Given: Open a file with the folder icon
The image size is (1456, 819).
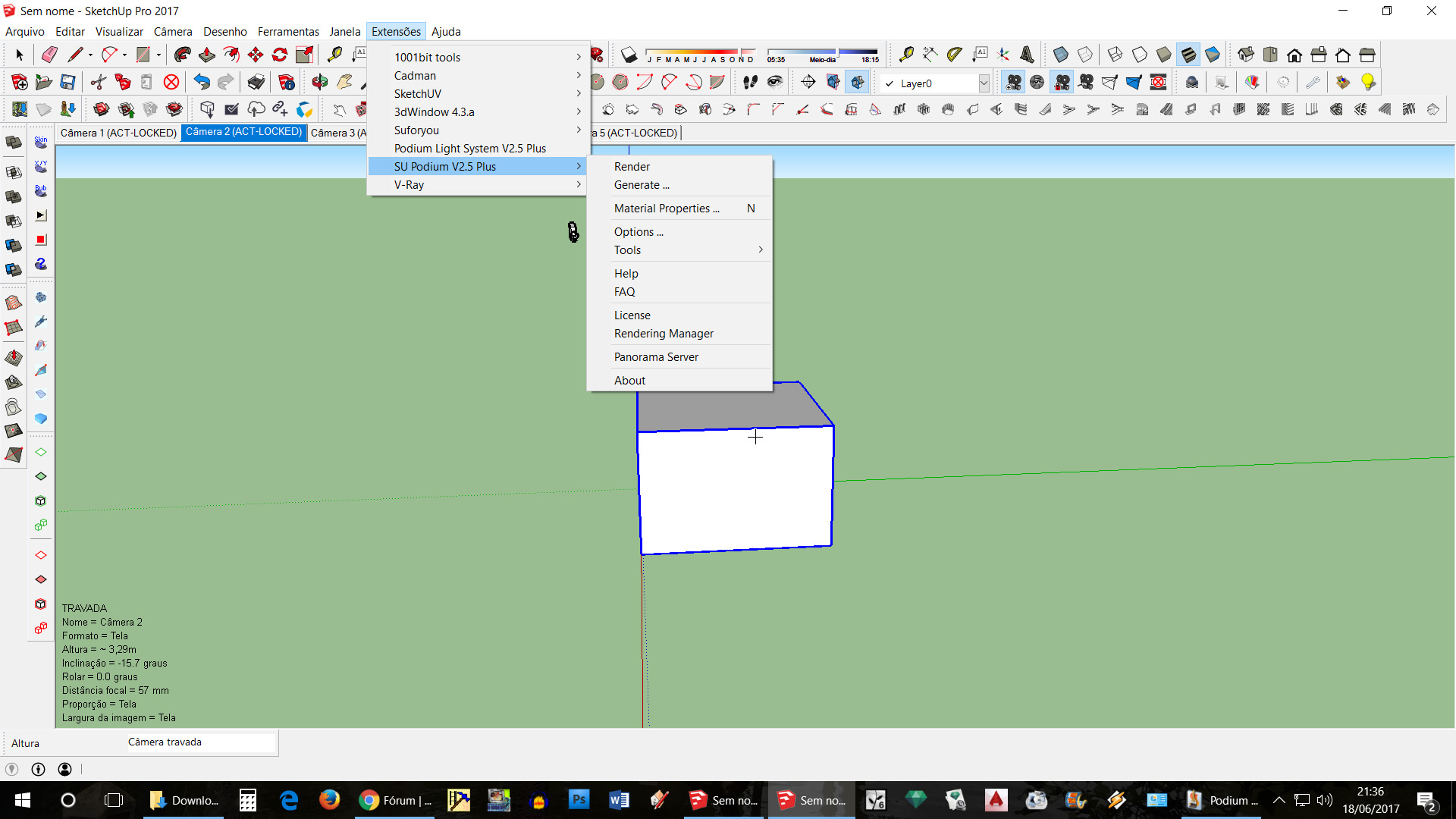Looking at the screenshot, I should click(x=44, y=82).
